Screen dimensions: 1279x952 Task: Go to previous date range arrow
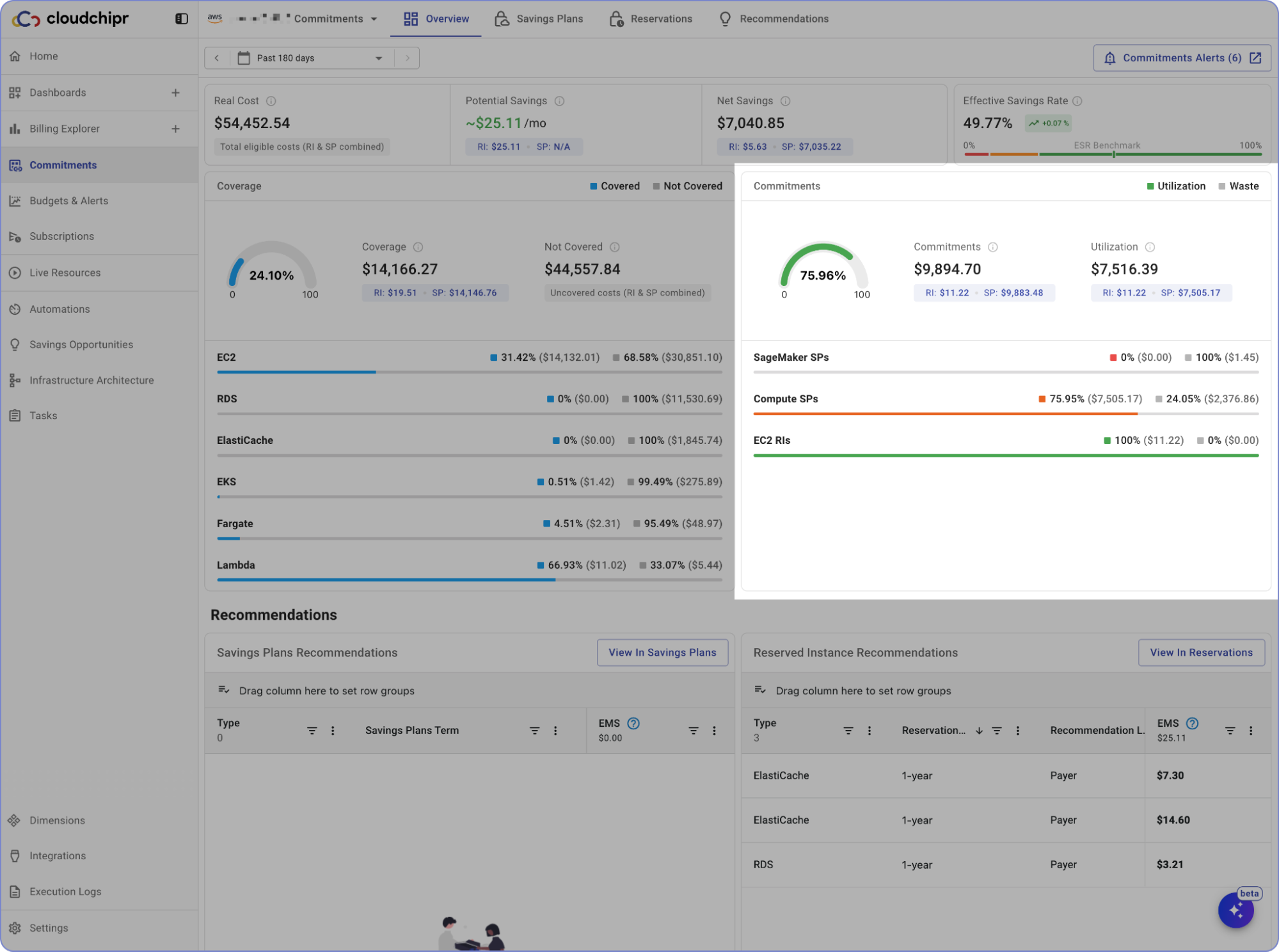217,58
